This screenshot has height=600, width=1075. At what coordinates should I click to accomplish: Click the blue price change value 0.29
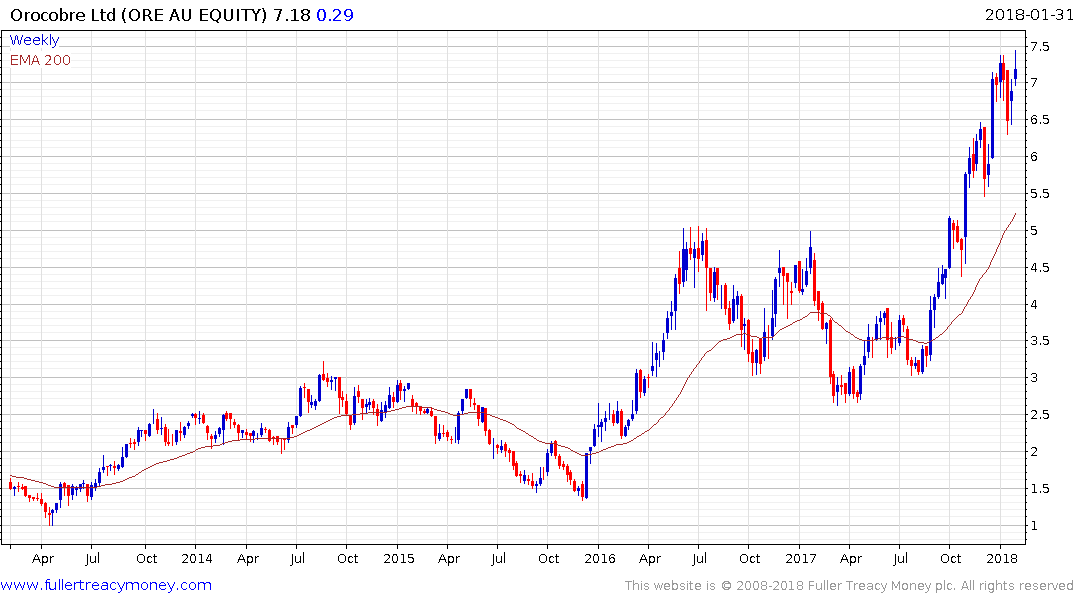(x=335, y=15)
